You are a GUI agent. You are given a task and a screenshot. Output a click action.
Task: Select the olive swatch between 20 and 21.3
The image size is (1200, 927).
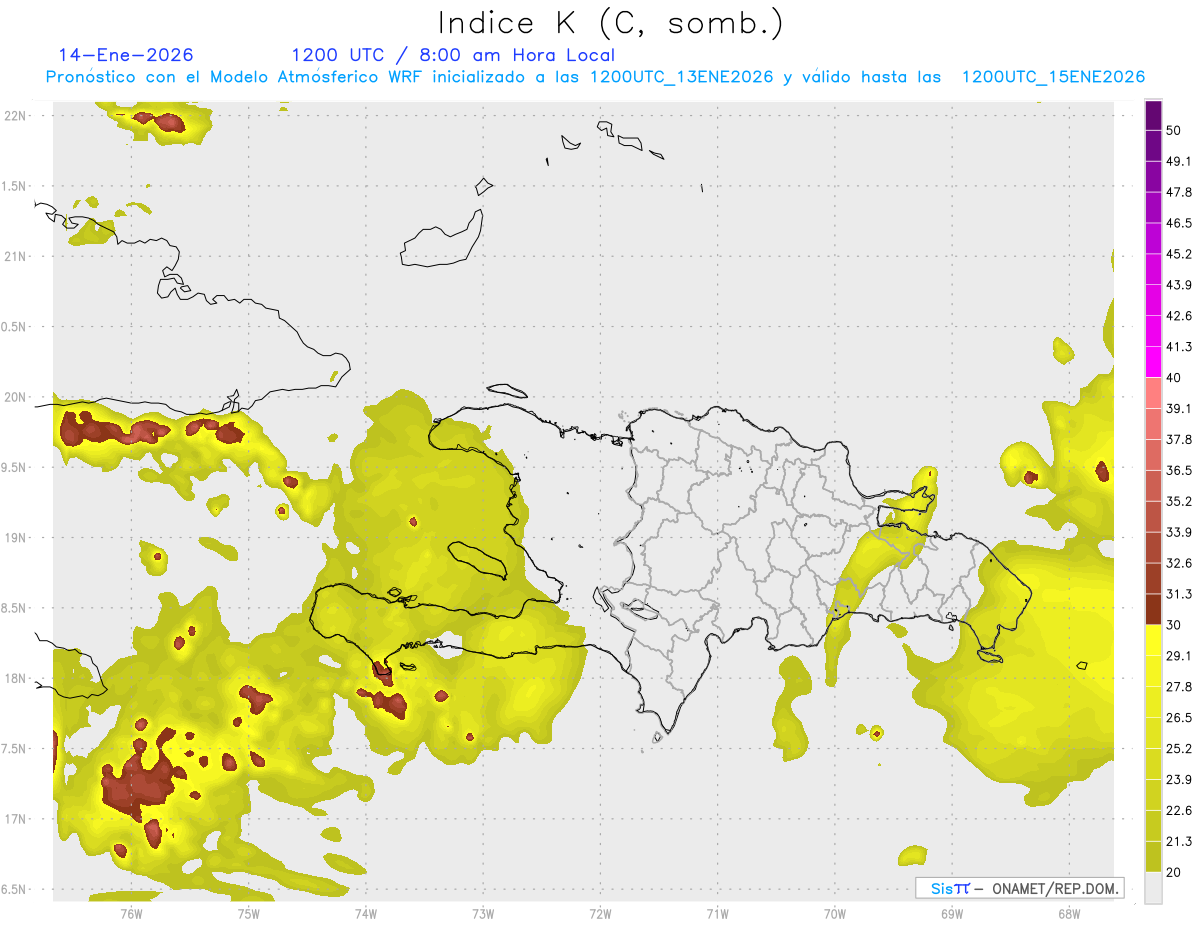pyautogui.click(x=1154, y=856)
